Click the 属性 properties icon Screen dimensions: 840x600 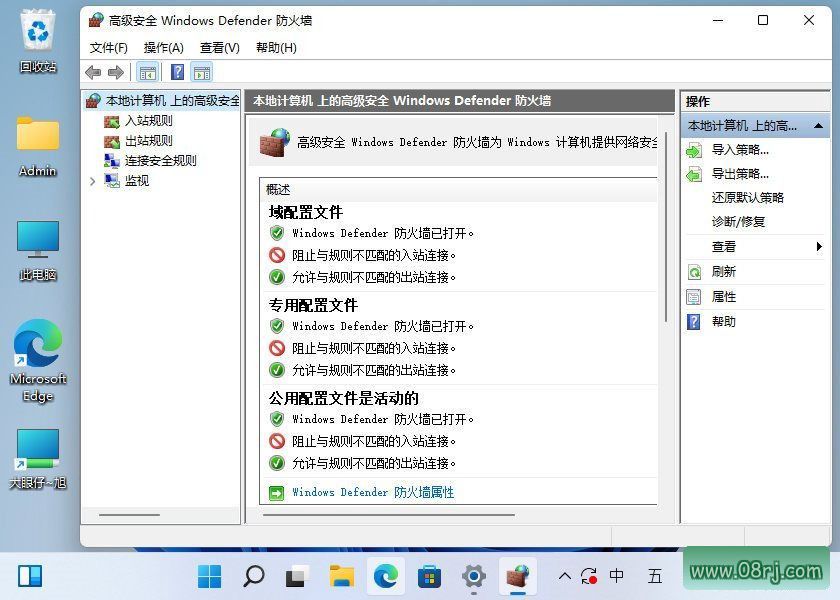click(694, 297)
